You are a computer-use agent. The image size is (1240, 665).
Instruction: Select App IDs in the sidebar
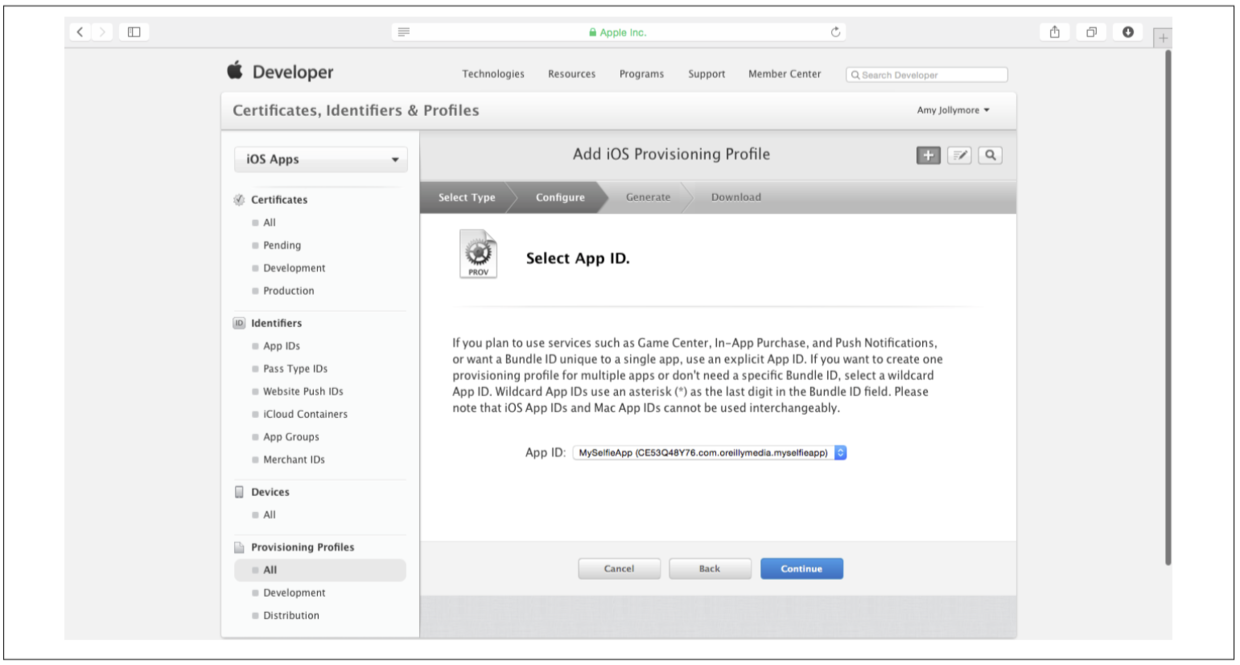[x=281, y=346]
